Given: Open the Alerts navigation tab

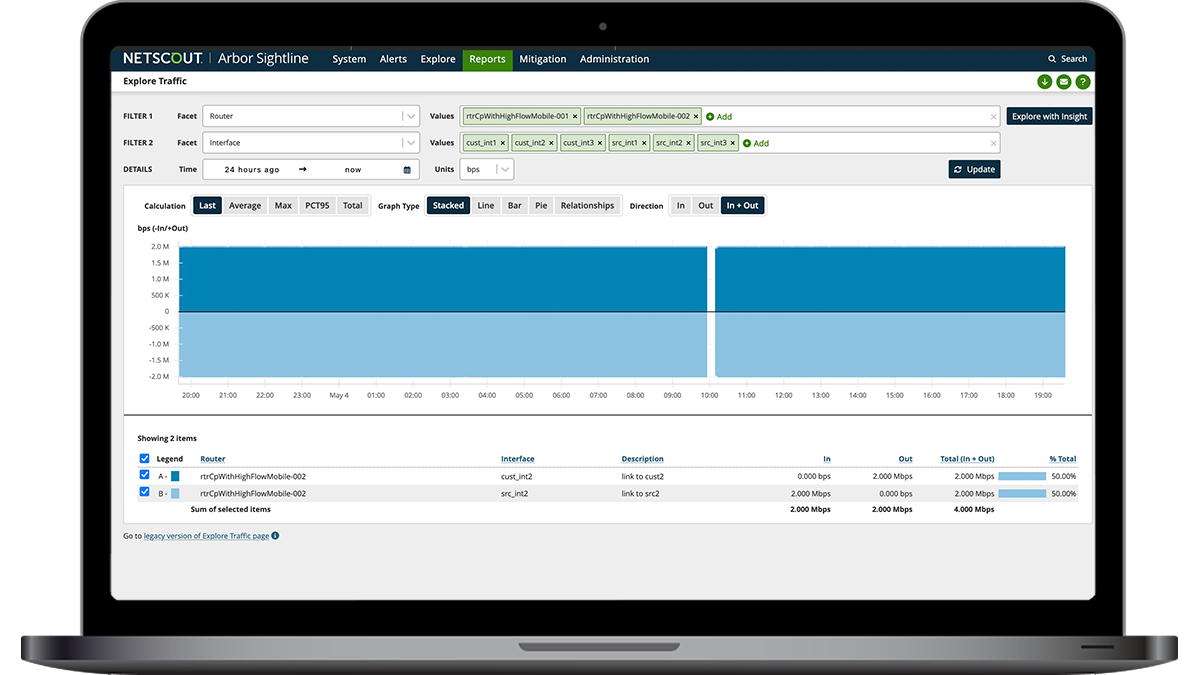Looking at the screenshot, I should coord(393,59).
